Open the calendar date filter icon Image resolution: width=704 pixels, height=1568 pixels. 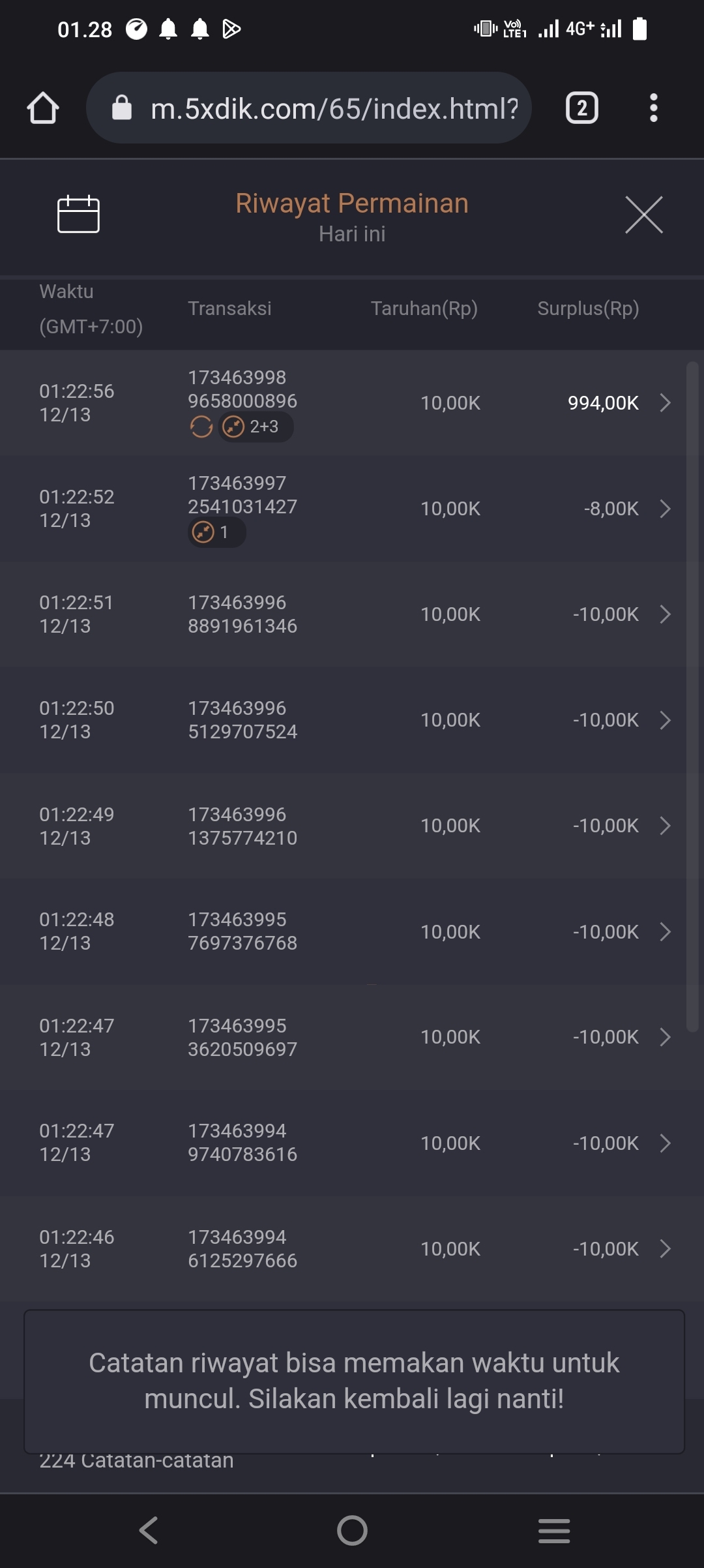pos(78,214)
